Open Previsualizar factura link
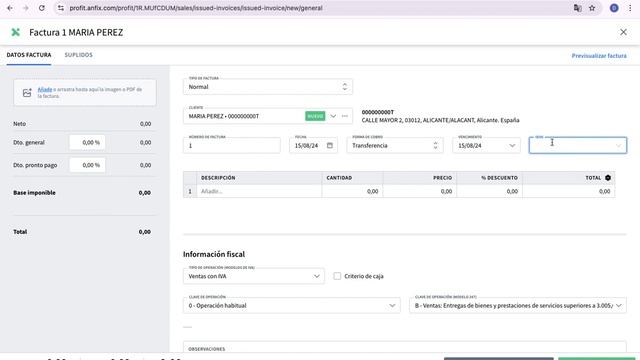The width and height of the screenshot is (640, 360). tap(599, 56)
